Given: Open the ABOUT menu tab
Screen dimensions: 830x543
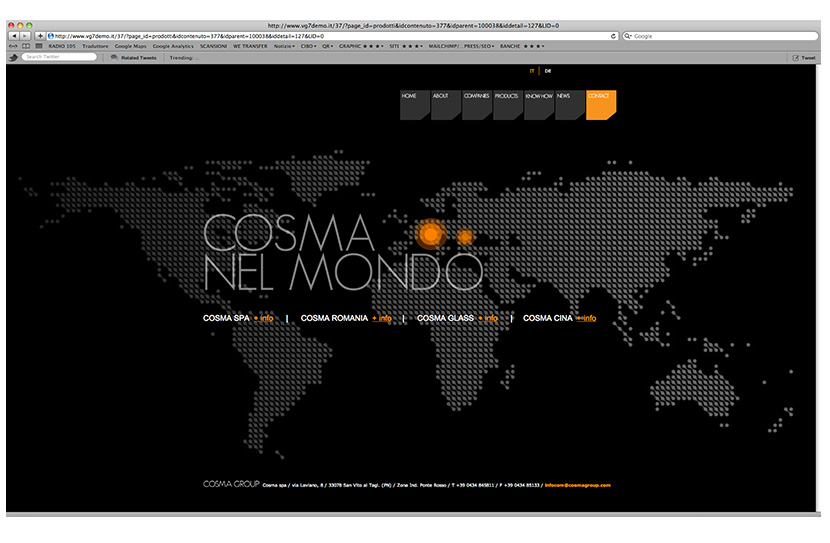Looking at the screenshot, I should [x=446, y=105].
